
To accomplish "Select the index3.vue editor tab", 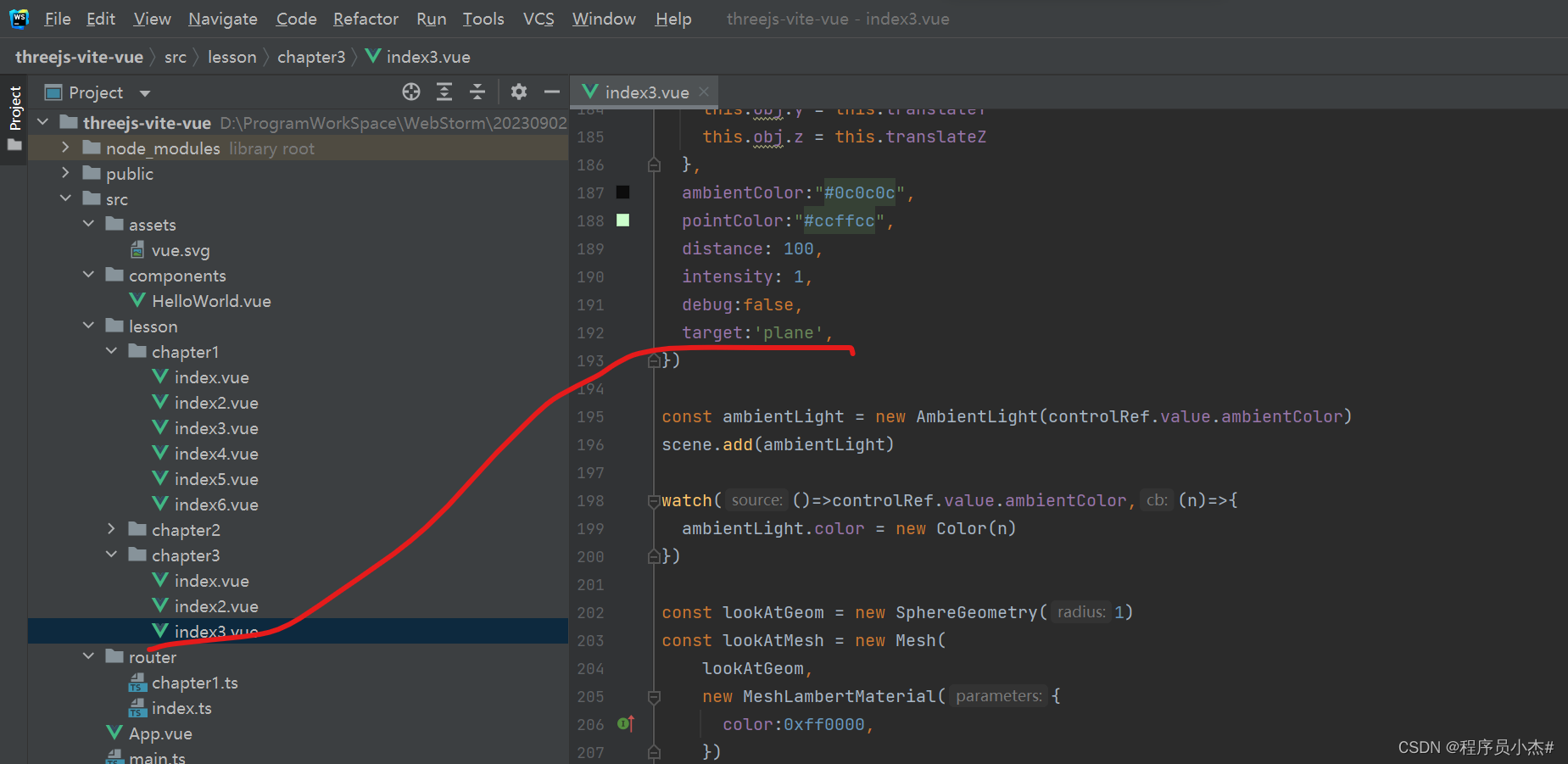I will click(644, 92).
